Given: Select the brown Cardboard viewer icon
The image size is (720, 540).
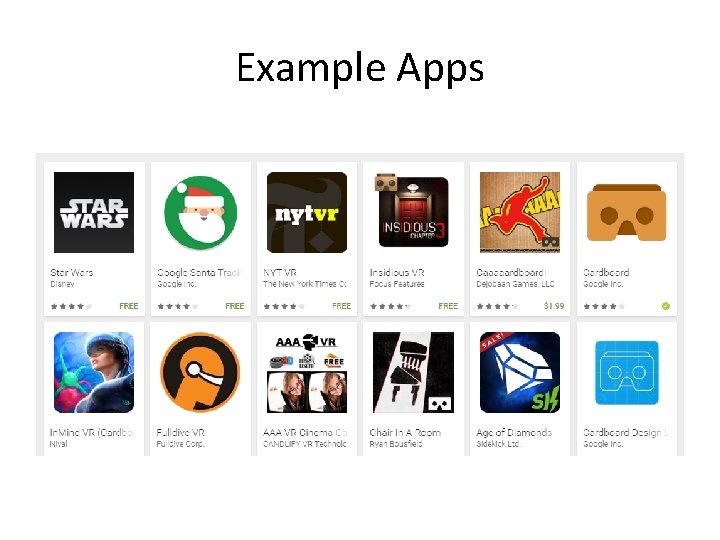Looking at the screenshot, I should (x=626, y=212).
